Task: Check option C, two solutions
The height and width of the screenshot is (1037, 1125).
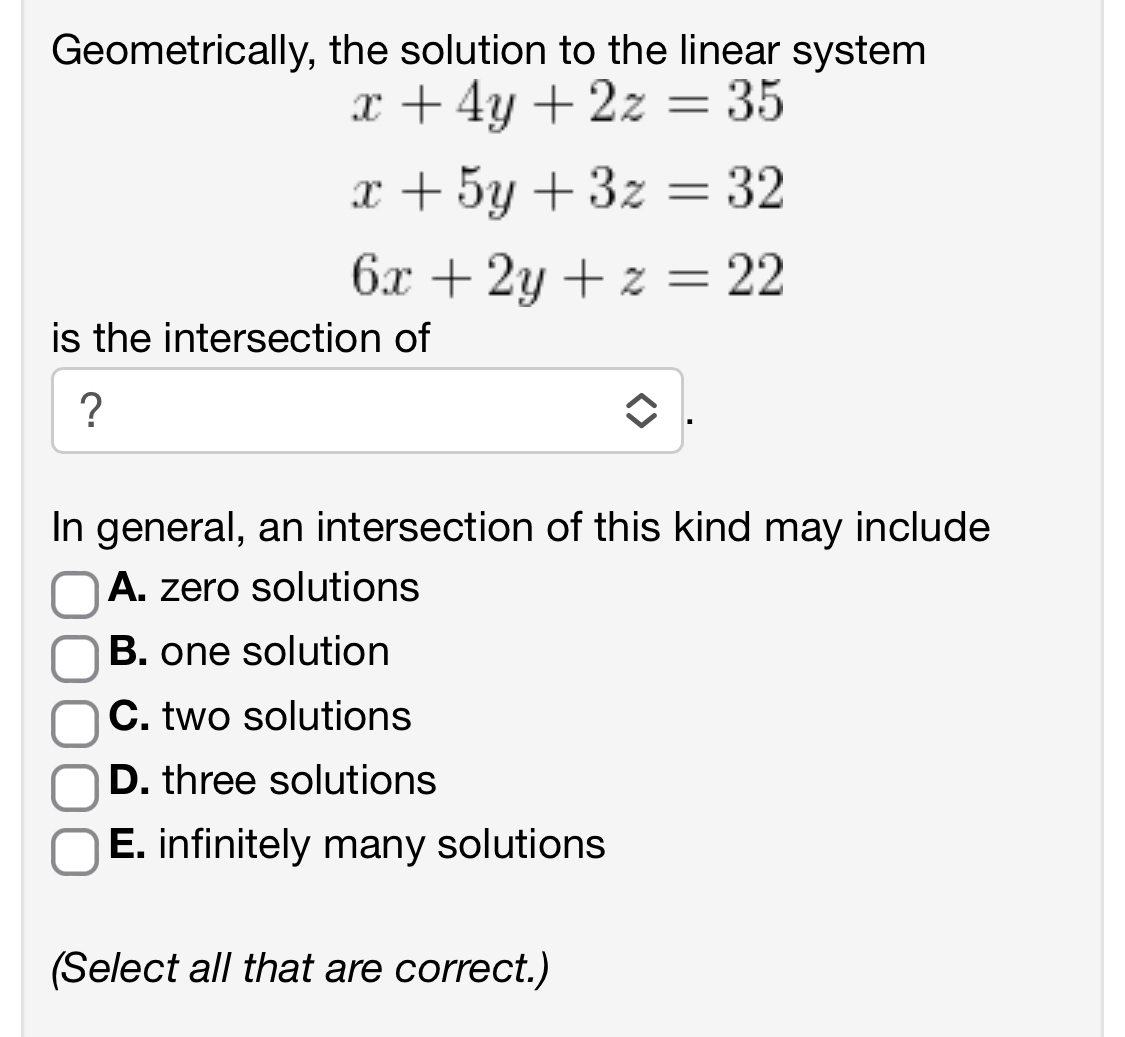Action: pos(74,725)
